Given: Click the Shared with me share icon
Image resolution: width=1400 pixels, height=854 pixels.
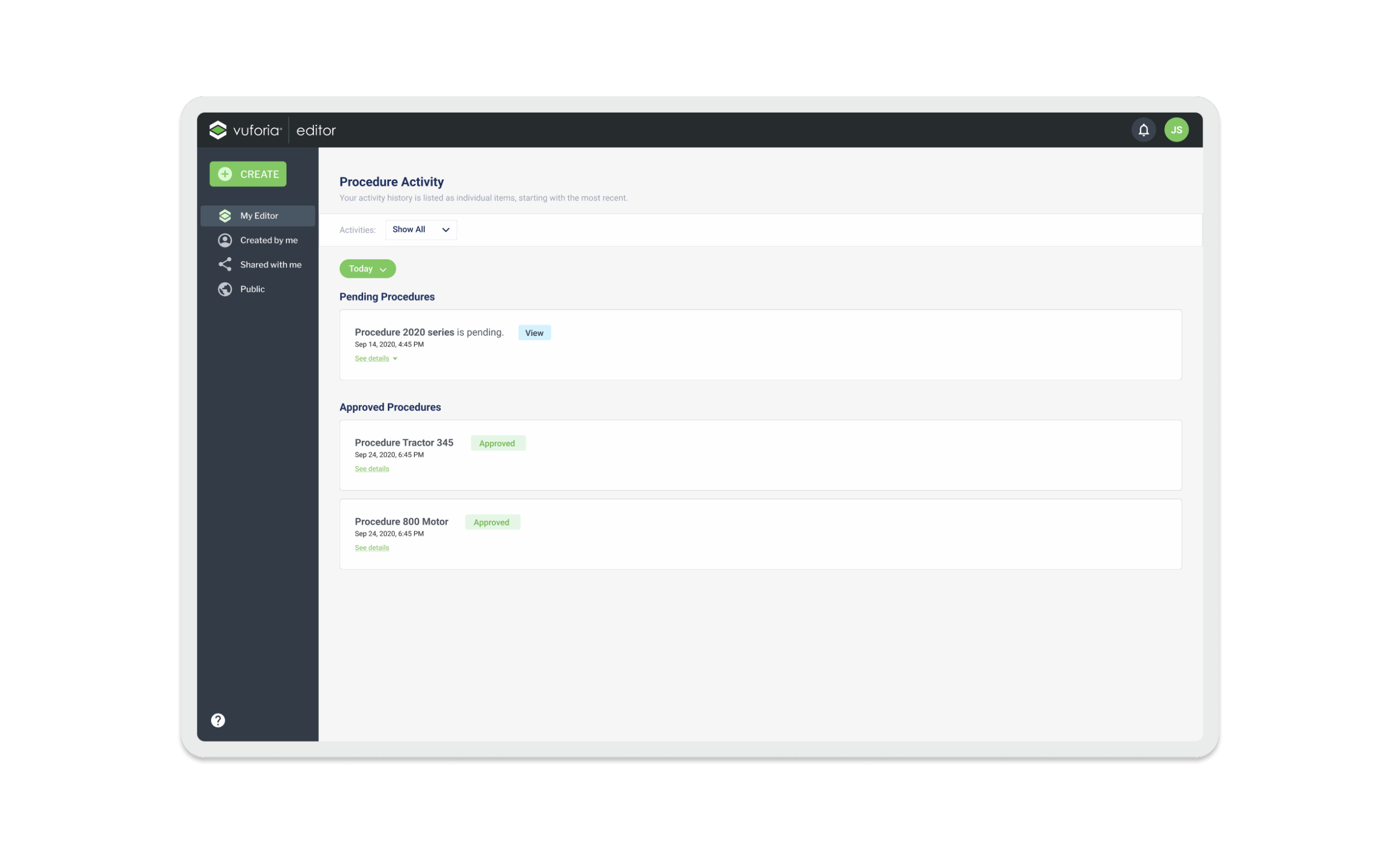Looking at the screenshot, I should tap(225, 264).
